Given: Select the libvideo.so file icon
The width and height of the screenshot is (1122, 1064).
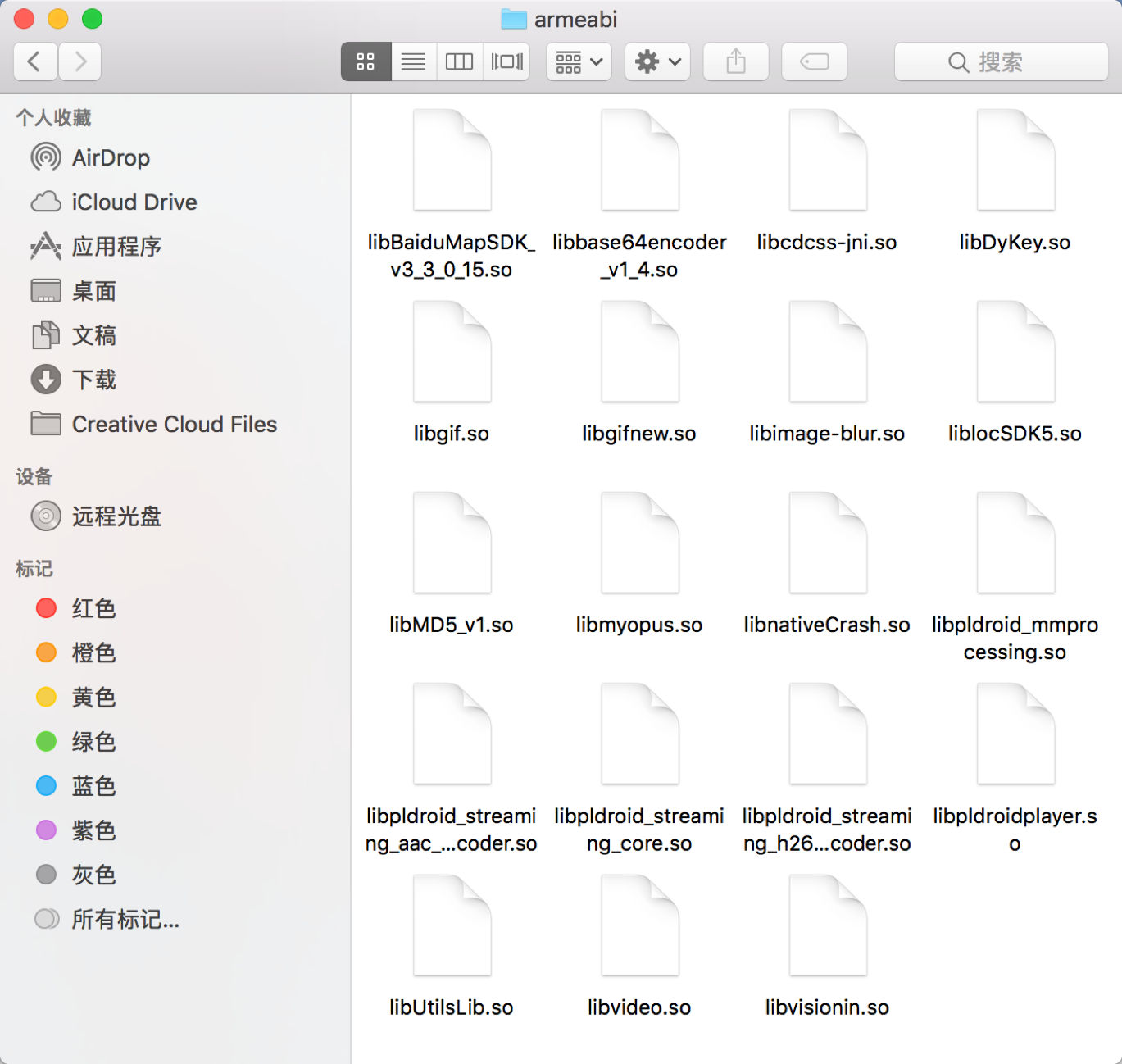Looking at the screenshot, I should tap(639, 925).
